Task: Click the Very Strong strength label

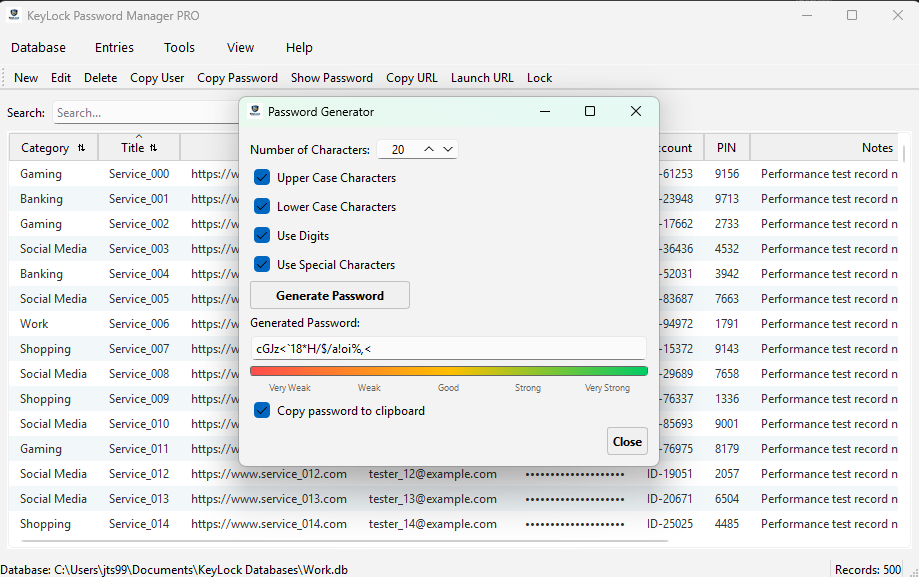Action: pyautogui.click(x=607, y=388)
